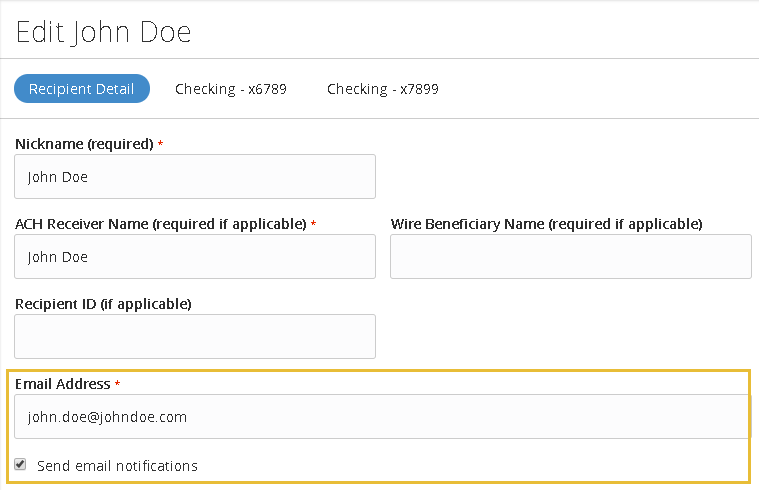Open the Checking - x6789 tab
The image size is (759, 490).
pyautogui.click(x=231, y=89)
